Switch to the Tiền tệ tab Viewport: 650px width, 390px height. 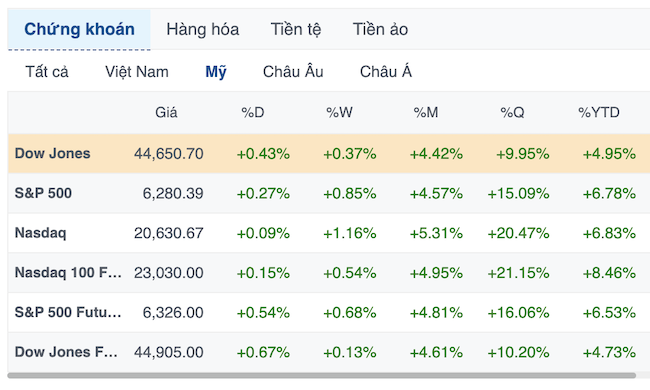tap(296, 29)
